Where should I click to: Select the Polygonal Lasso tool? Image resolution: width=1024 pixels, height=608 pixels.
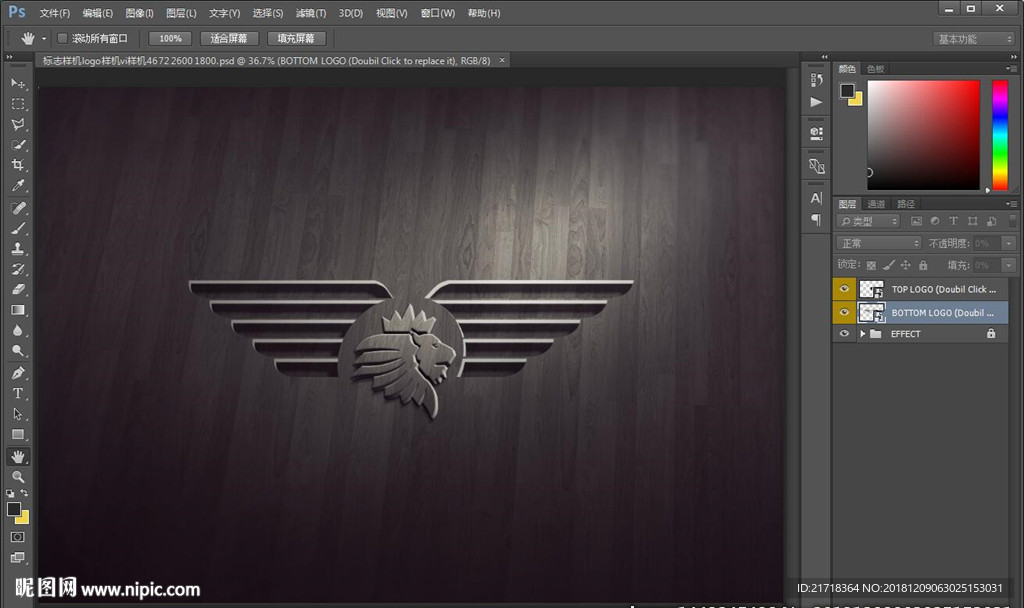[x=18, y=124]
